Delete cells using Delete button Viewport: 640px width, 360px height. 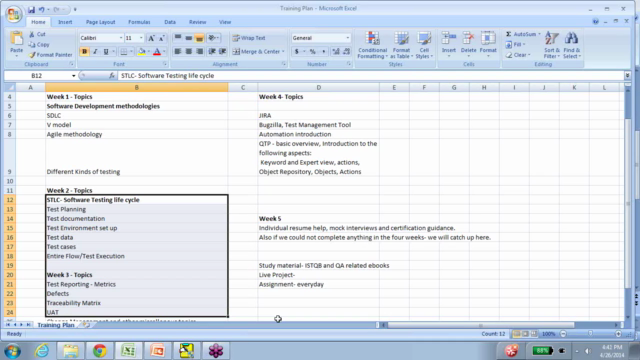tap(468, 44)
